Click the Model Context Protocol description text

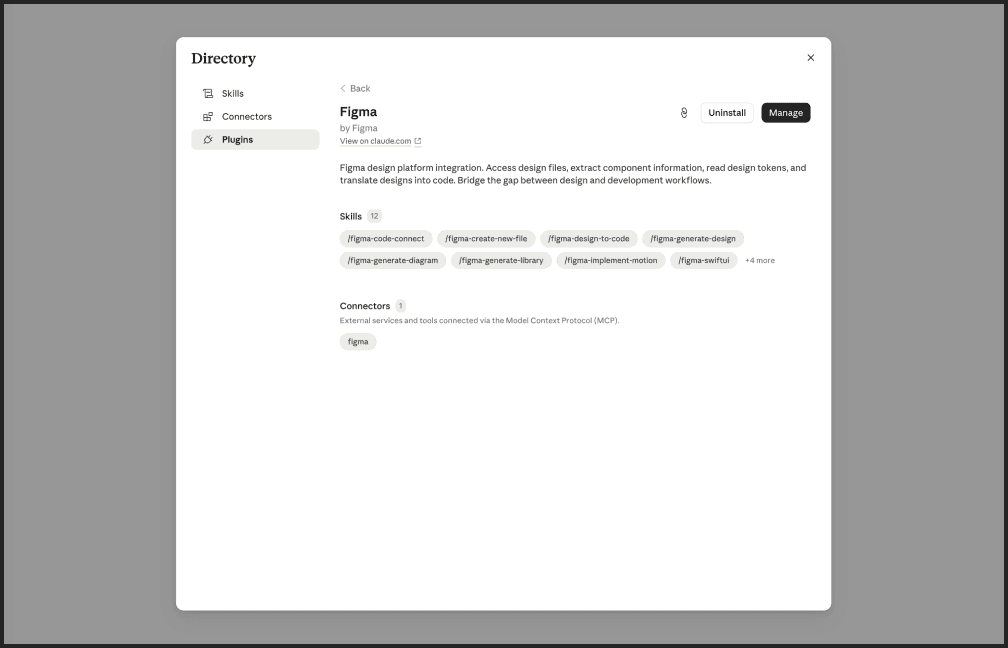480,321
